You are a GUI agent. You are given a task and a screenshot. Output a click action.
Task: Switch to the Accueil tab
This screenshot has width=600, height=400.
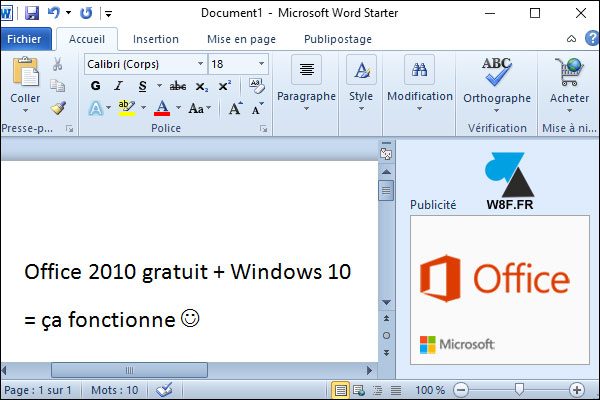click(x=87, y=39)
